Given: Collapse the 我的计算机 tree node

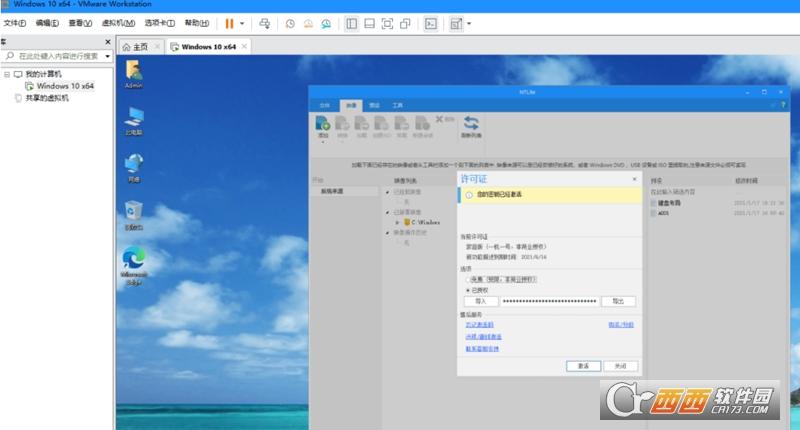Looking at the screenshot, I should coord(7,74).
